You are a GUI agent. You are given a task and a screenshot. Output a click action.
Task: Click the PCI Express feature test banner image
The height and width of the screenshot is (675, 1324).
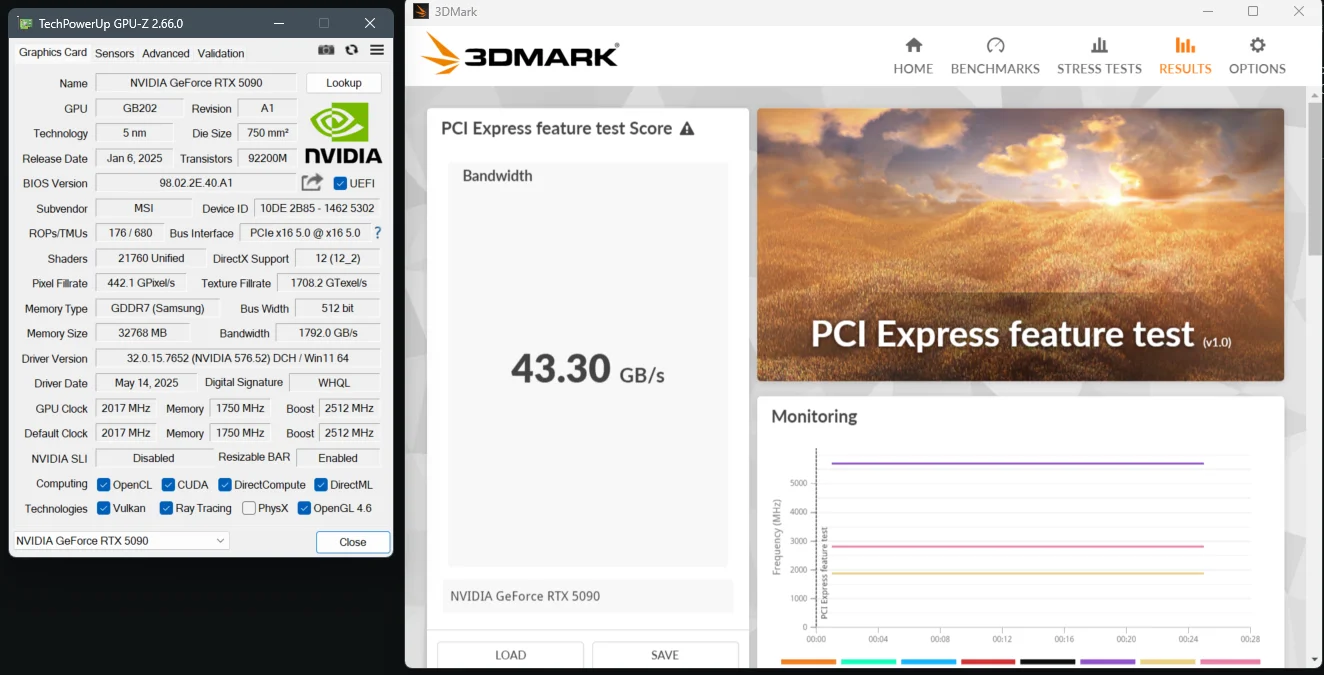(x=1020, y=244)
